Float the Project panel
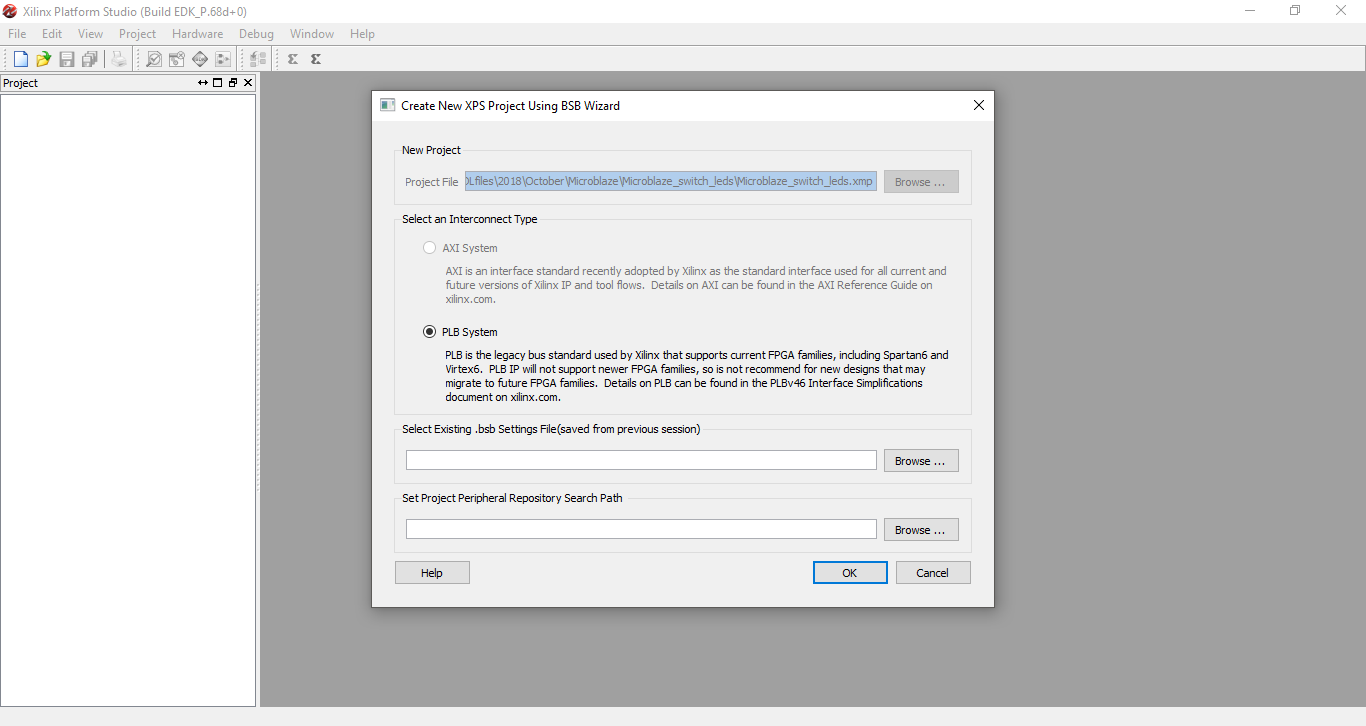Screen dimensions: 1366x726 pos(233,83)
